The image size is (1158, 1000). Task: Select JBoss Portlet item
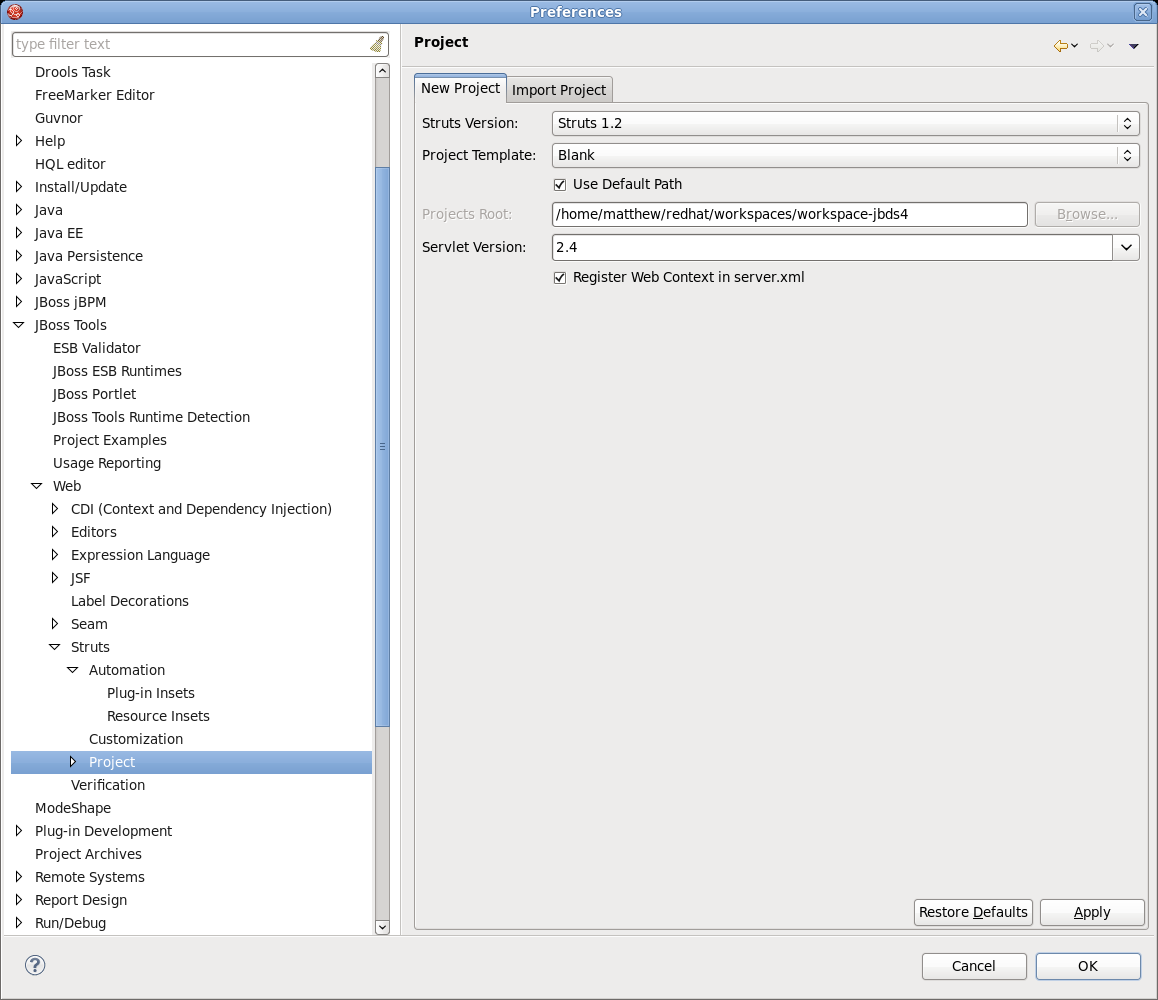pos(94,394)
